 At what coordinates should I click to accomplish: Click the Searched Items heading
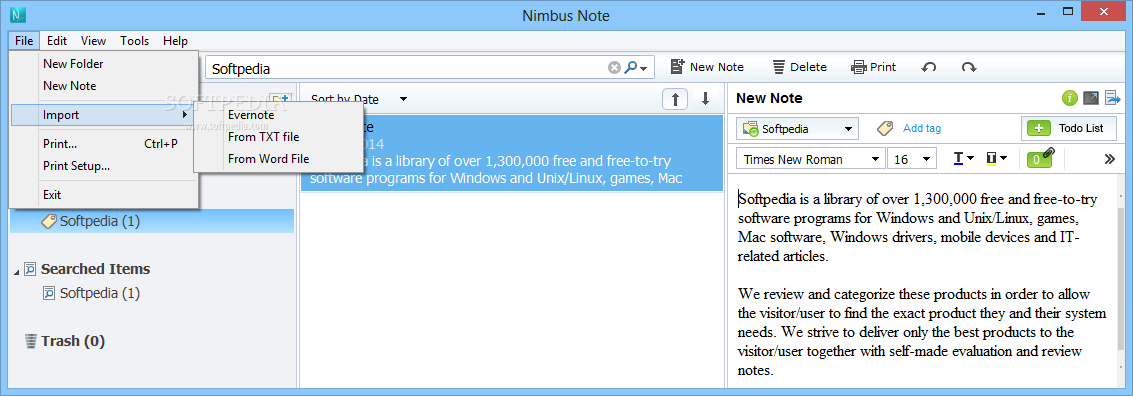95,269
